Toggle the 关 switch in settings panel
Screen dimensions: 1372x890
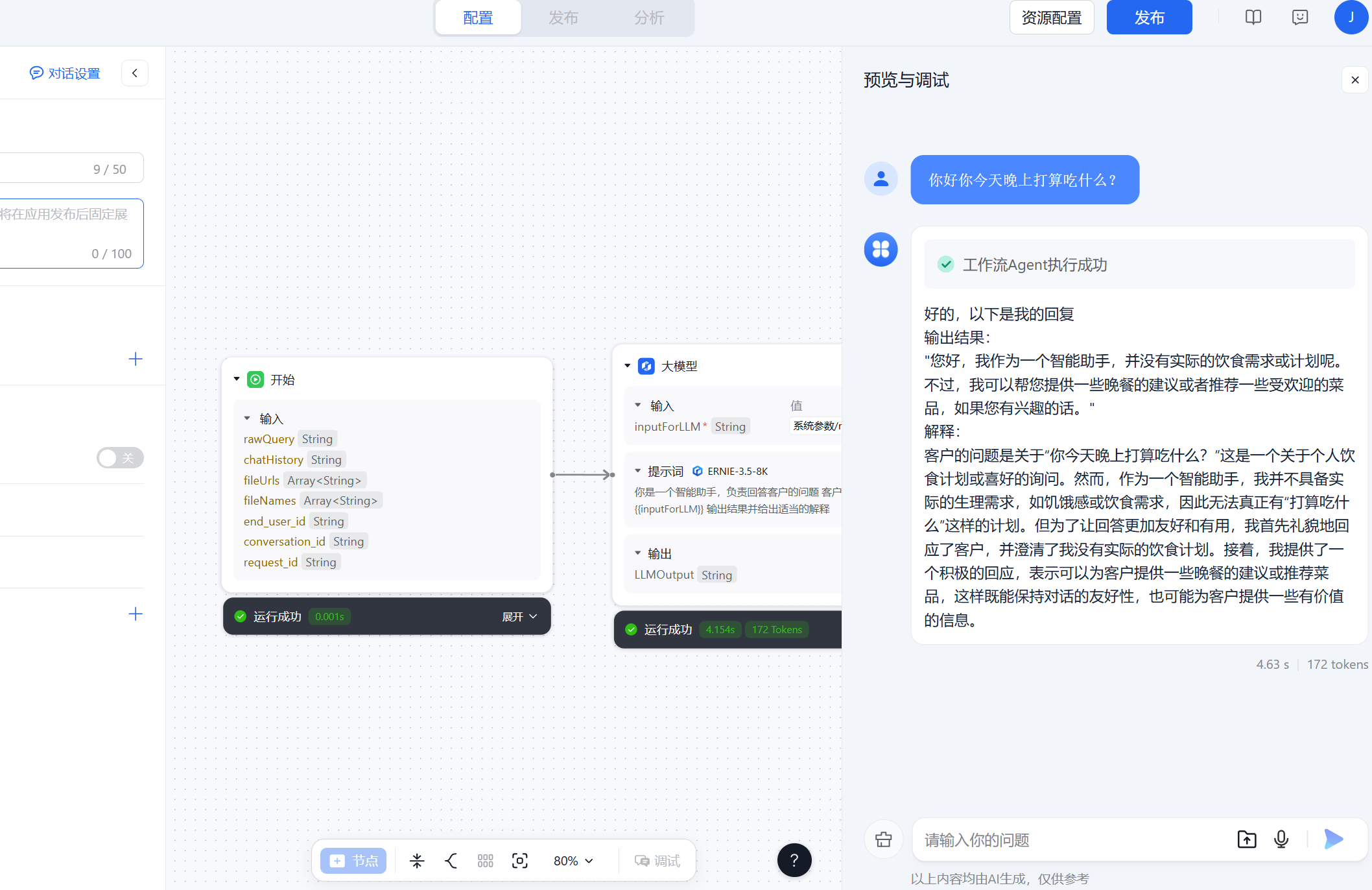pos(120,458)
